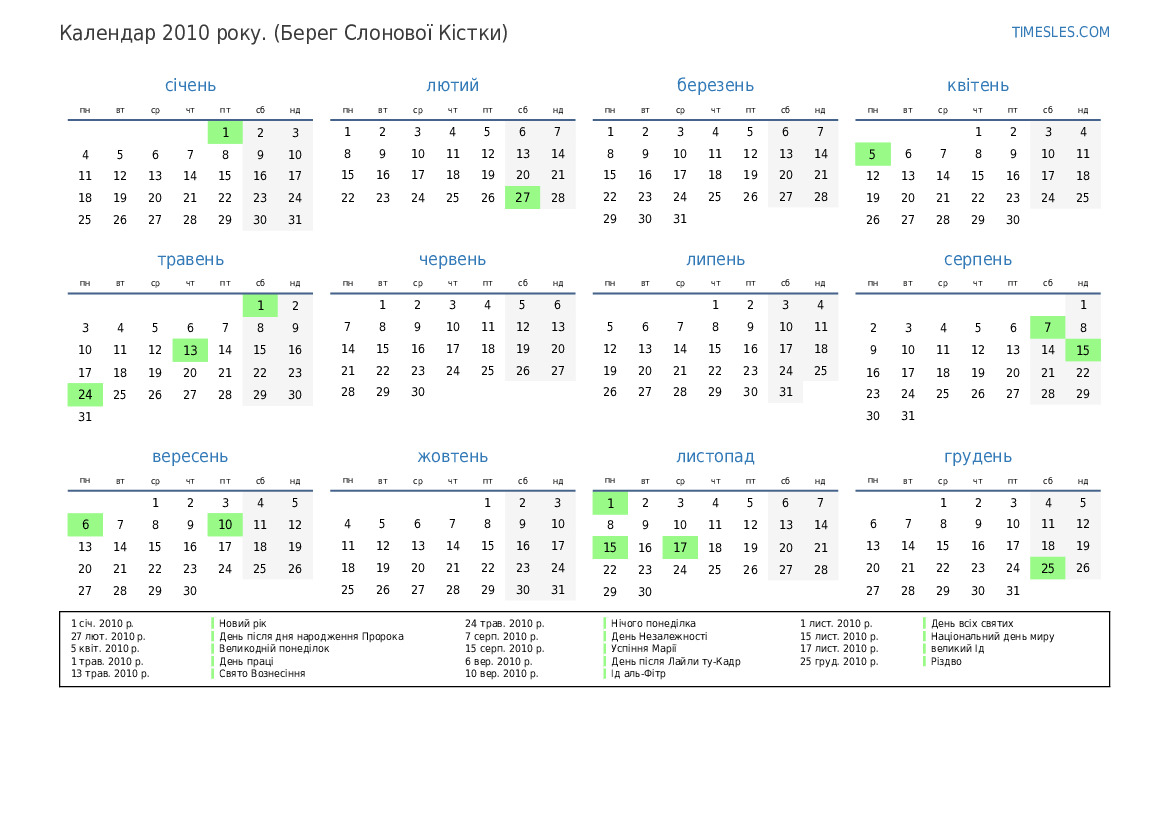
Task: Click legend entry 'Нічого понеділка'
Action: click(653, 623)
